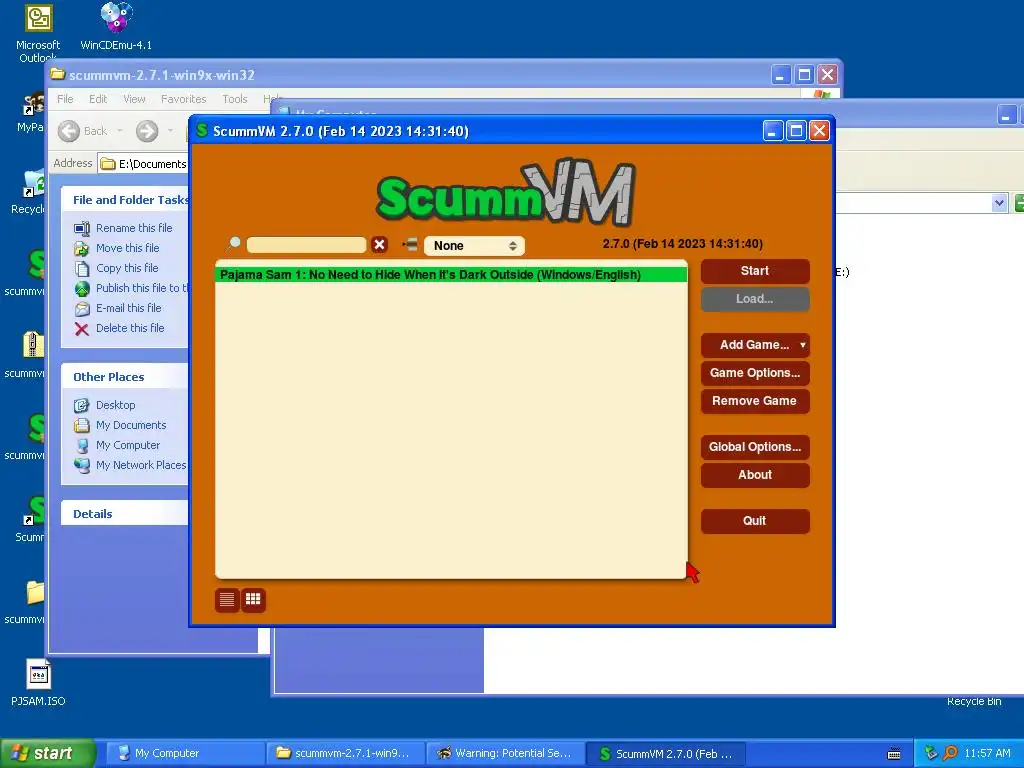This screenshot has height=768, width=1024.
Task: Click Delete this file
Action: (x=130, y=328)
